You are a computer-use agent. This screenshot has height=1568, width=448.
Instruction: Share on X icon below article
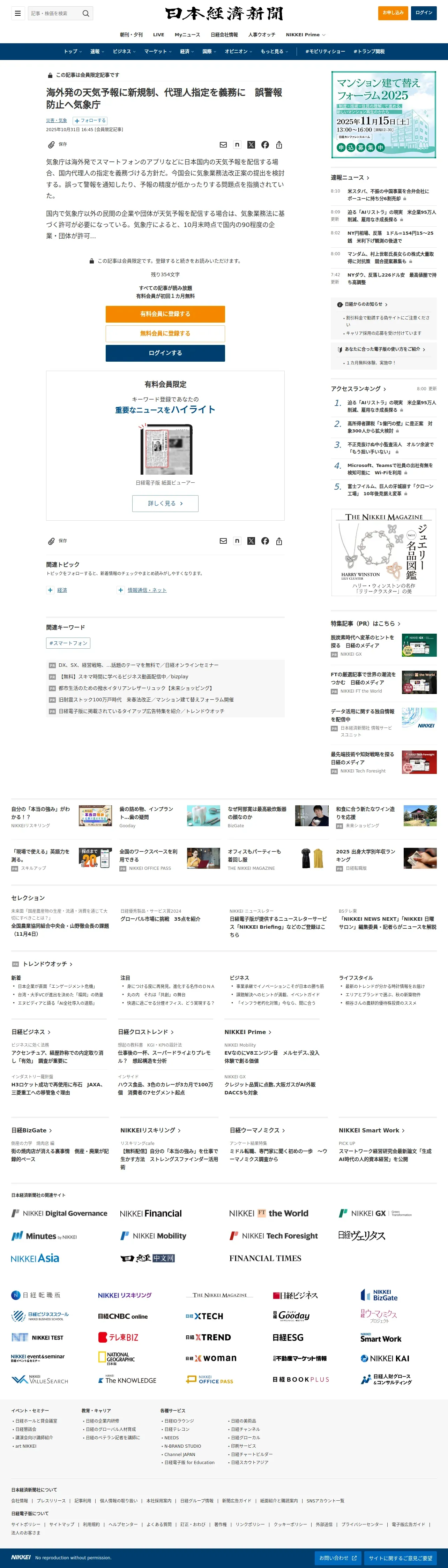point(251,541)
